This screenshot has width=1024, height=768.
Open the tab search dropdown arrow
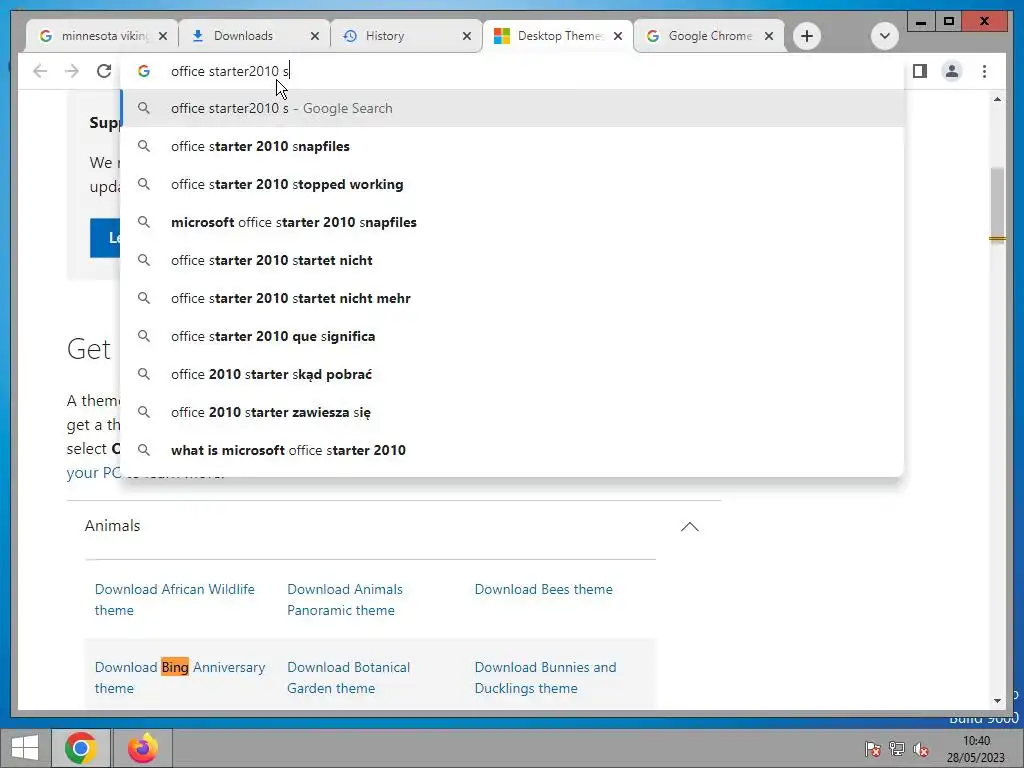tap(885, 36)
